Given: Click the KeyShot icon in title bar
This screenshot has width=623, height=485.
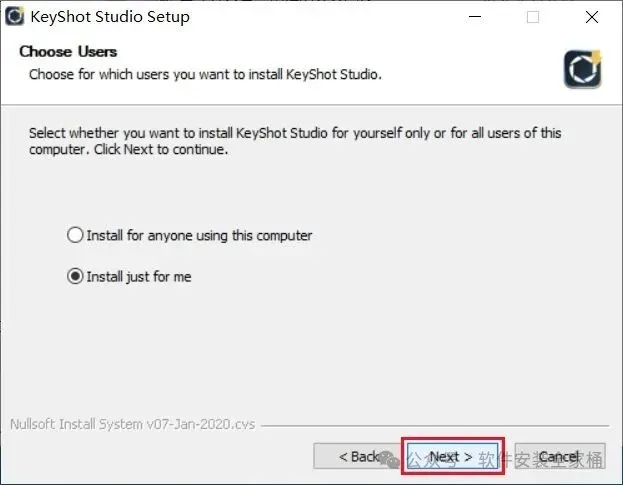Looking at the screenshot, I should pyautogui.click(x=15, y=16).
